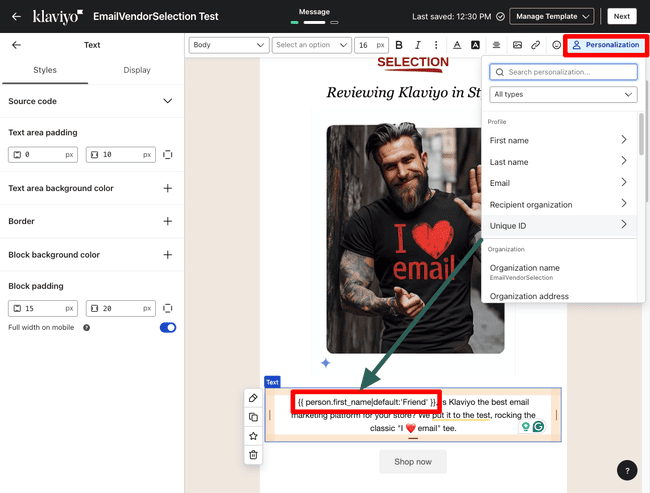Click the block padding horizontal field
This screenshot has height=493, width=650.
[x=121, y=308]
